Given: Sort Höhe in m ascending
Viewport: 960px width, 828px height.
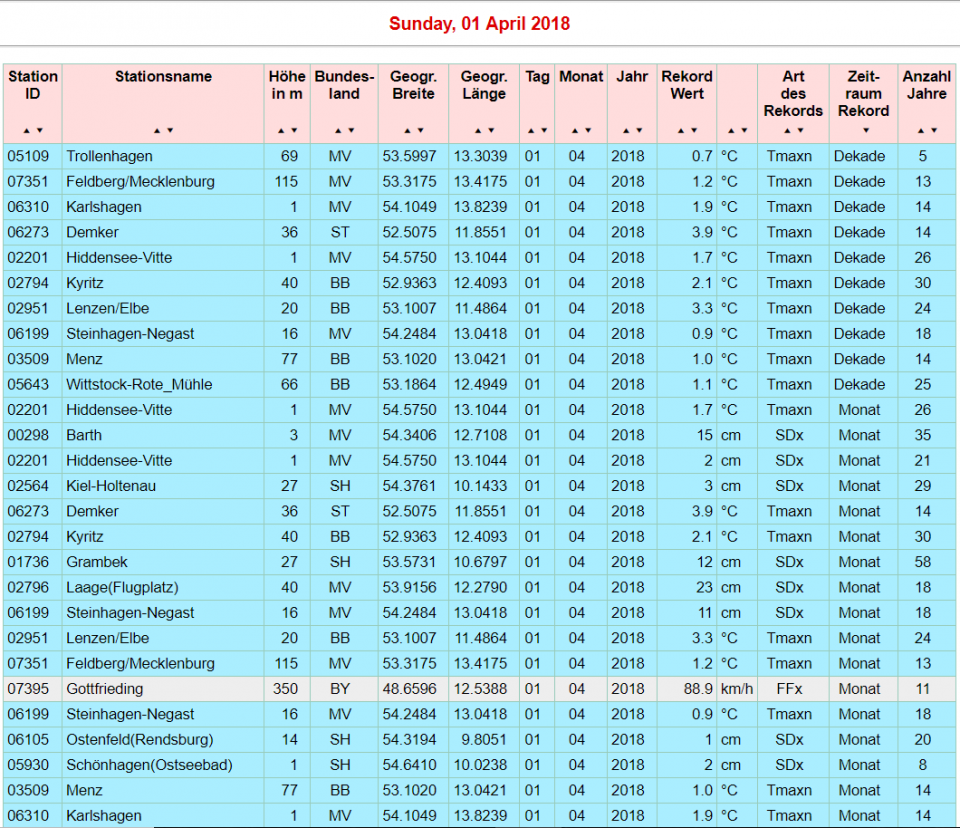Looking at the screenshot, I should [281, 130].
